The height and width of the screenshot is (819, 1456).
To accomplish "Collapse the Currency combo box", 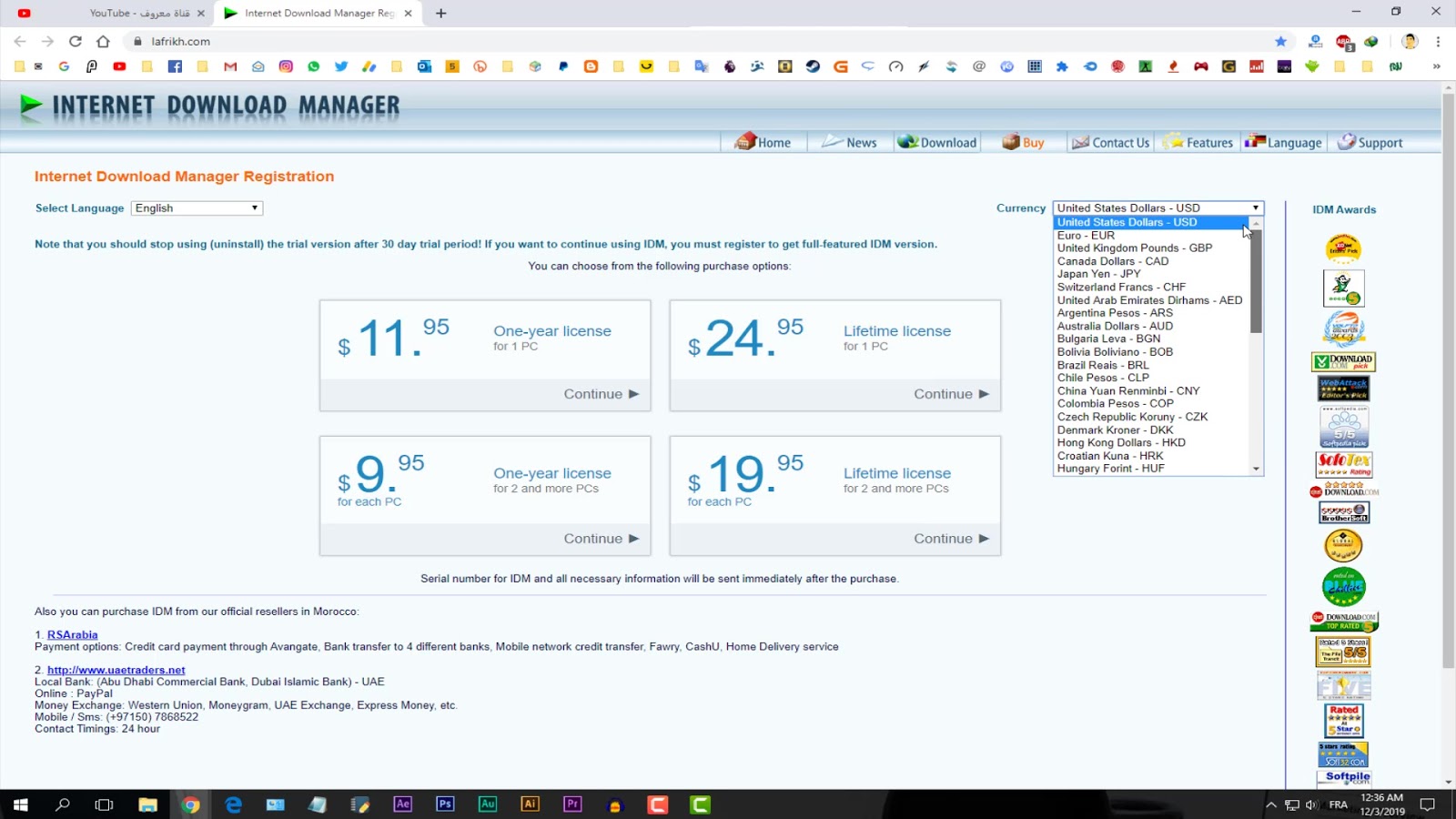I will click(1158, 208).
